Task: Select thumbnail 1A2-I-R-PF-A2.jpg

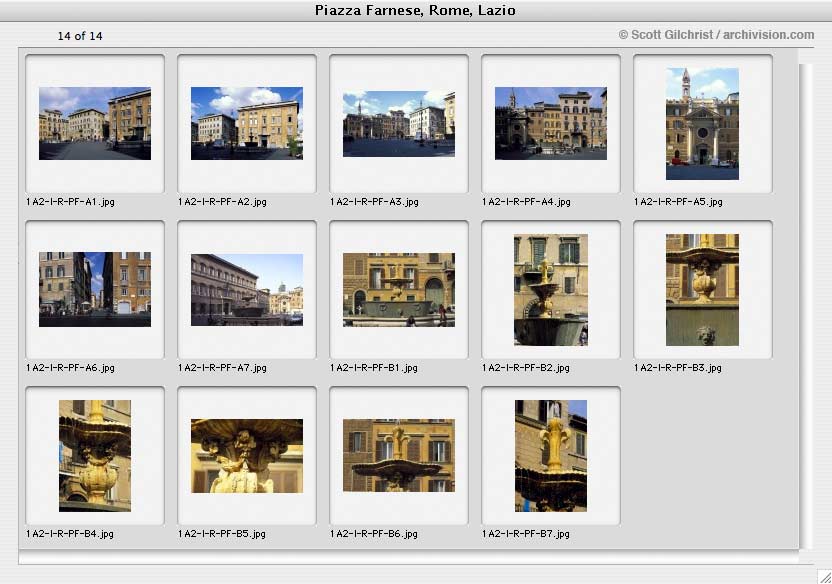Action: [247, 123]
